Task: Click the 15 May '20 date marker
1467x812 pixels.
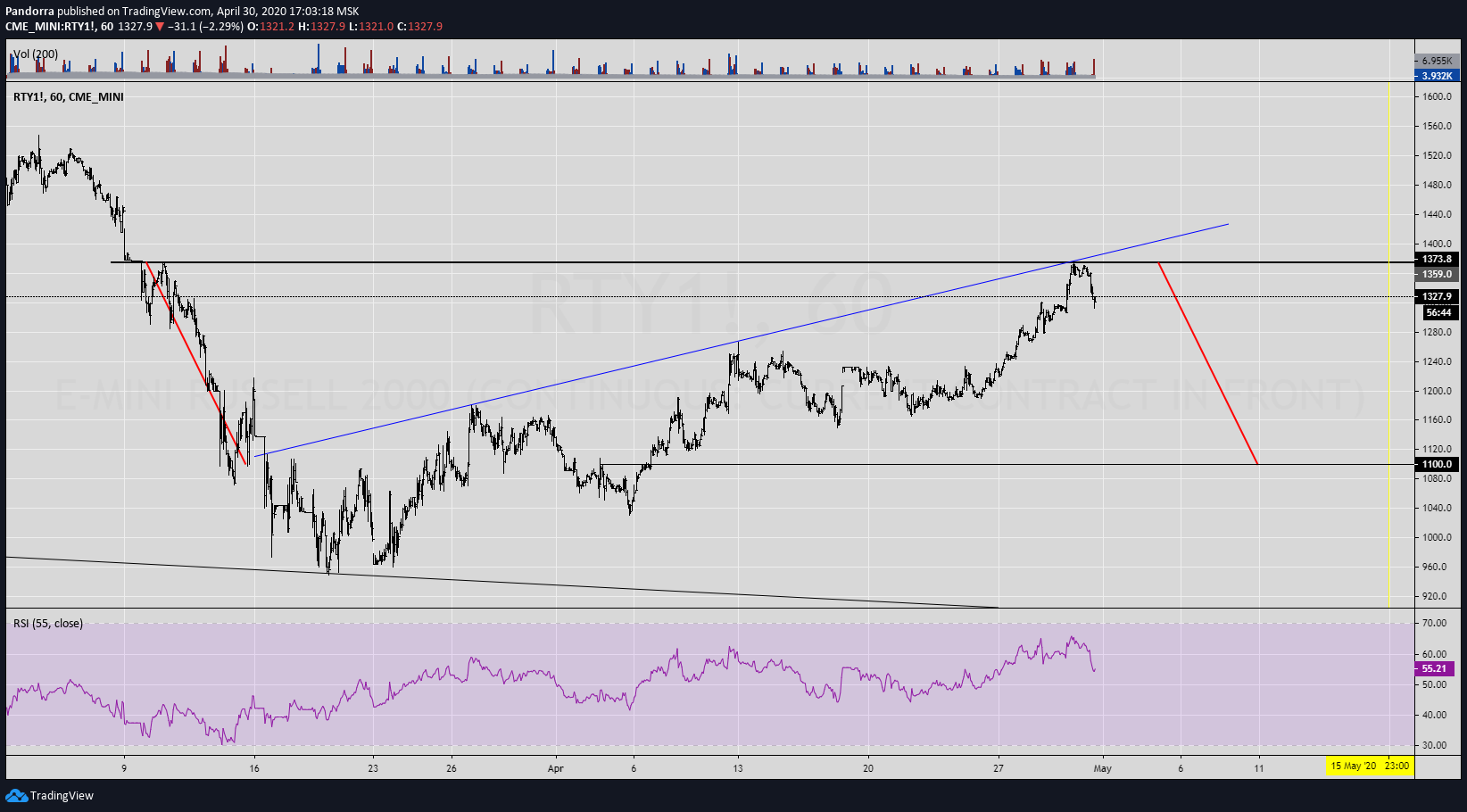Action: [1354, 766]
